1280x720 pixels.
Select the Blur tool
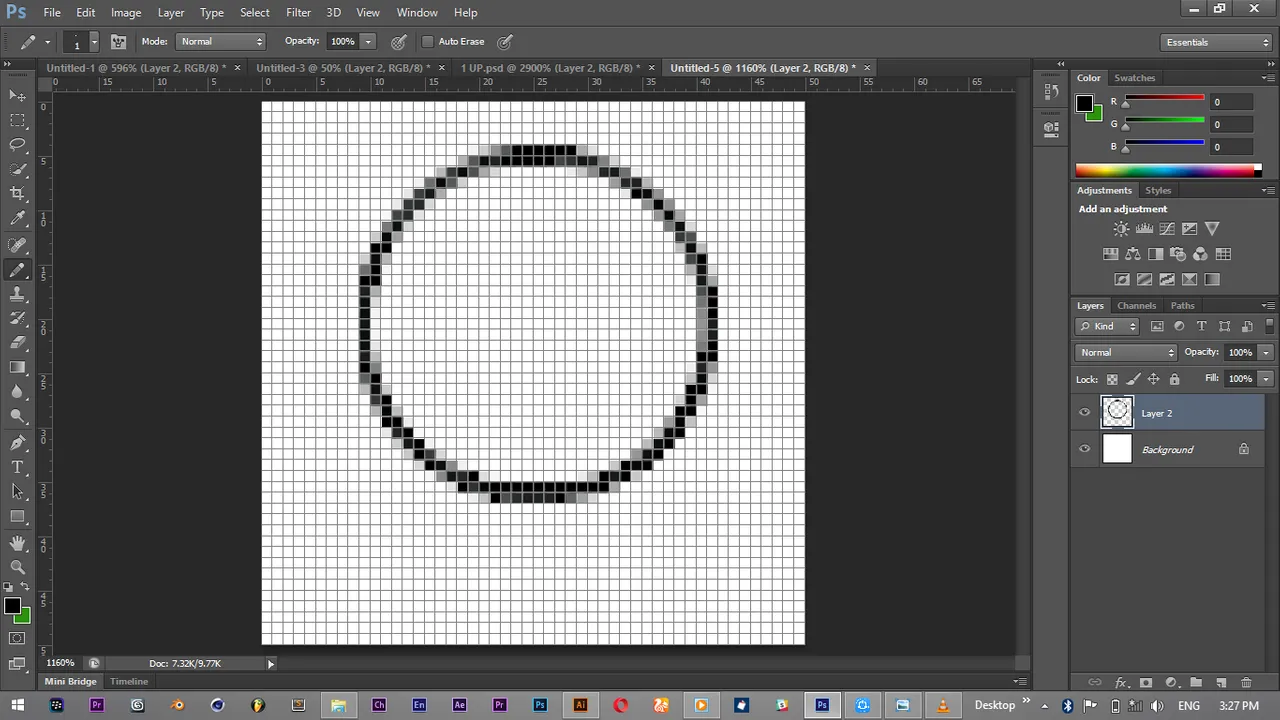point(18,392)
